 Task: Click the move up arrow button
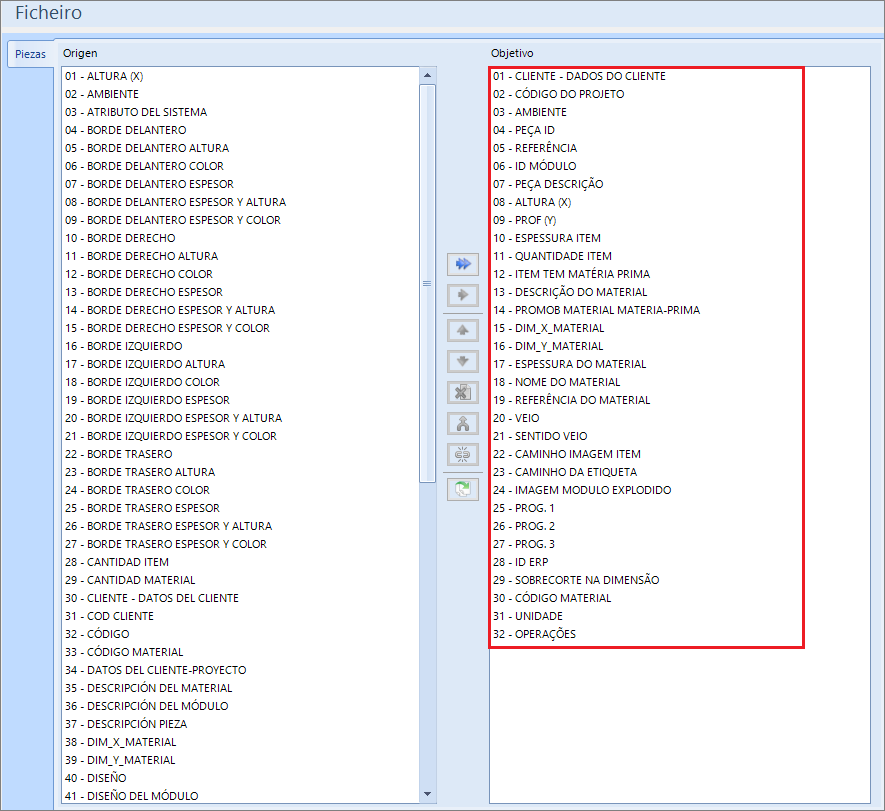[x=463, y=330]
